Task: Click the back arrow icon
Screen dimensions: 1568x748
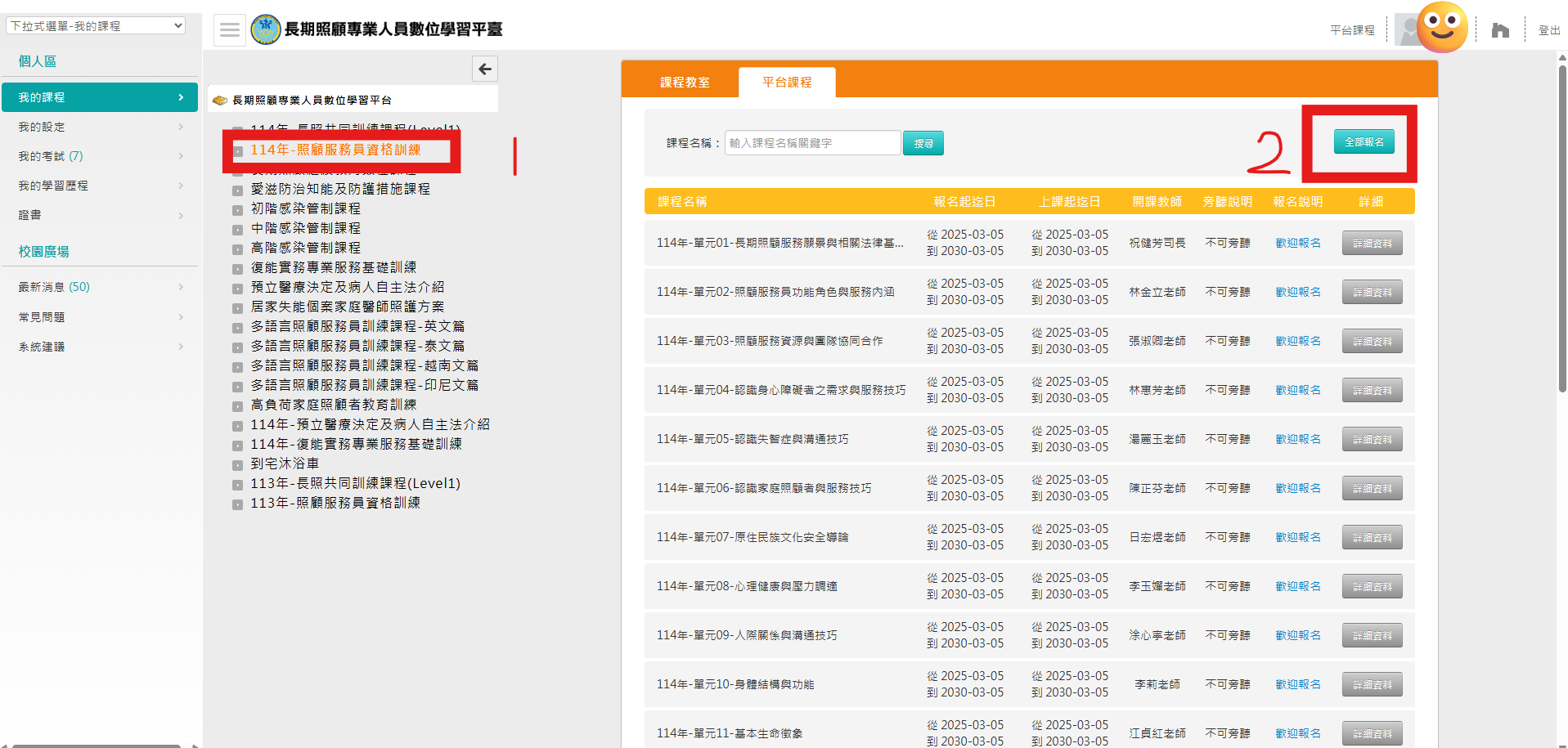Action: [x=485, y=69]
